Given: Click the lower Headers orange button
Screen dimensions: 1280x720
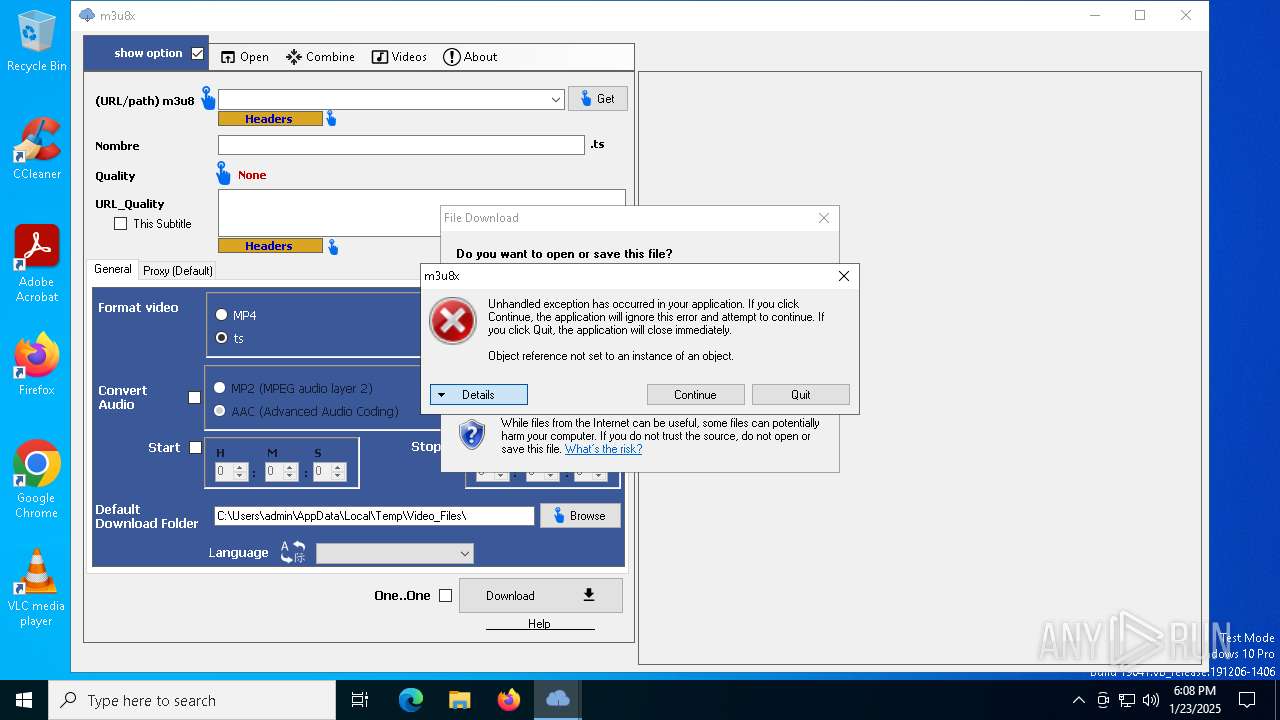Looking at the screenshot, I should tap(270, 246).
